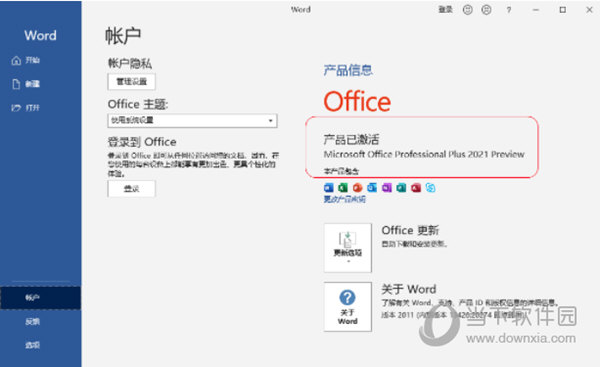
Task: Send a smile with the happy face icon
Action: tap(468, 10)
